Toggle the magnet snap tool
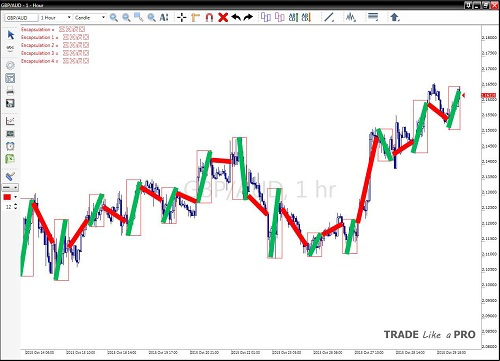This screenshot has width=500, height=361. [209, 17]
